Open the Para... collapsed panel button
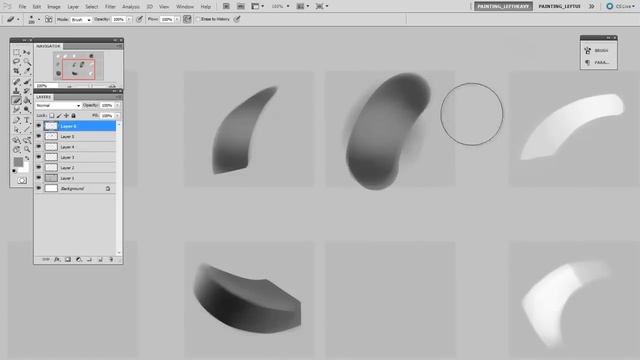 [x=598, y=62]
